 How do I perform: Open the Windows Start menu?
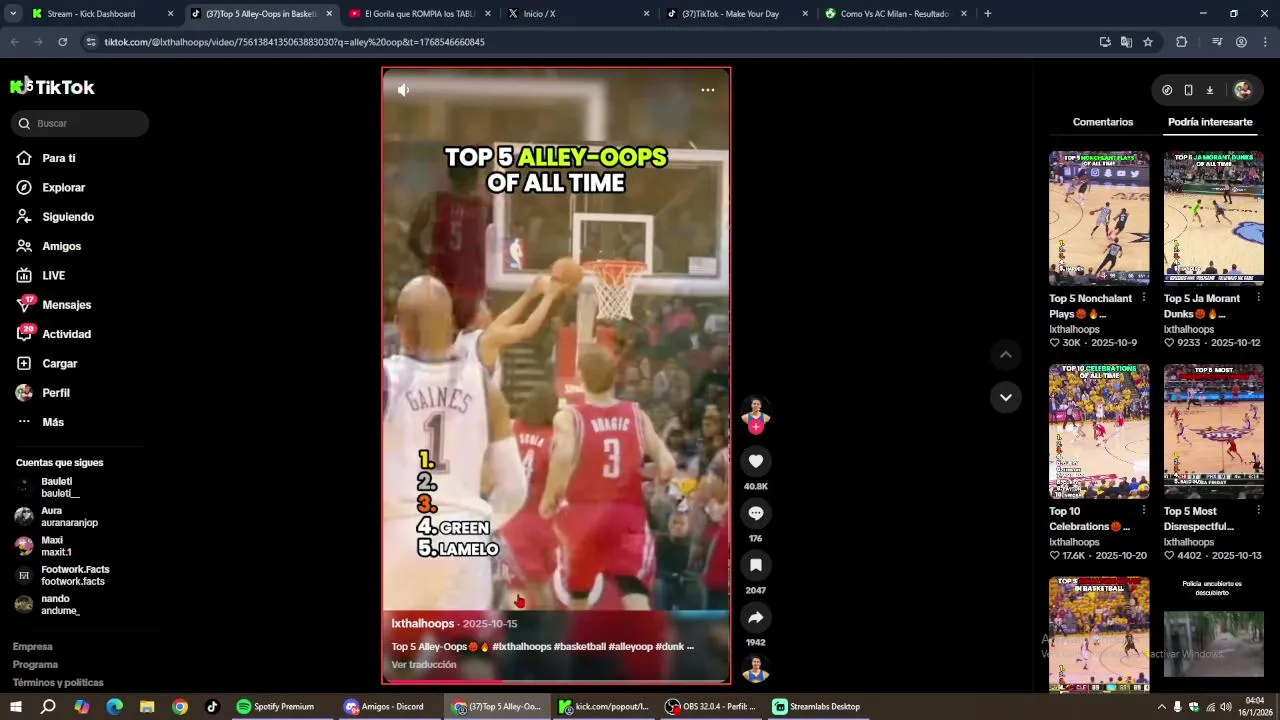click(x=15, y=707)
